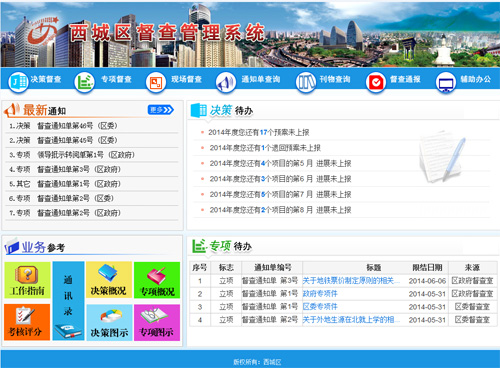Open the 第6月 进展未上报 reminder

pyautogui.click(x=280, y=179)
